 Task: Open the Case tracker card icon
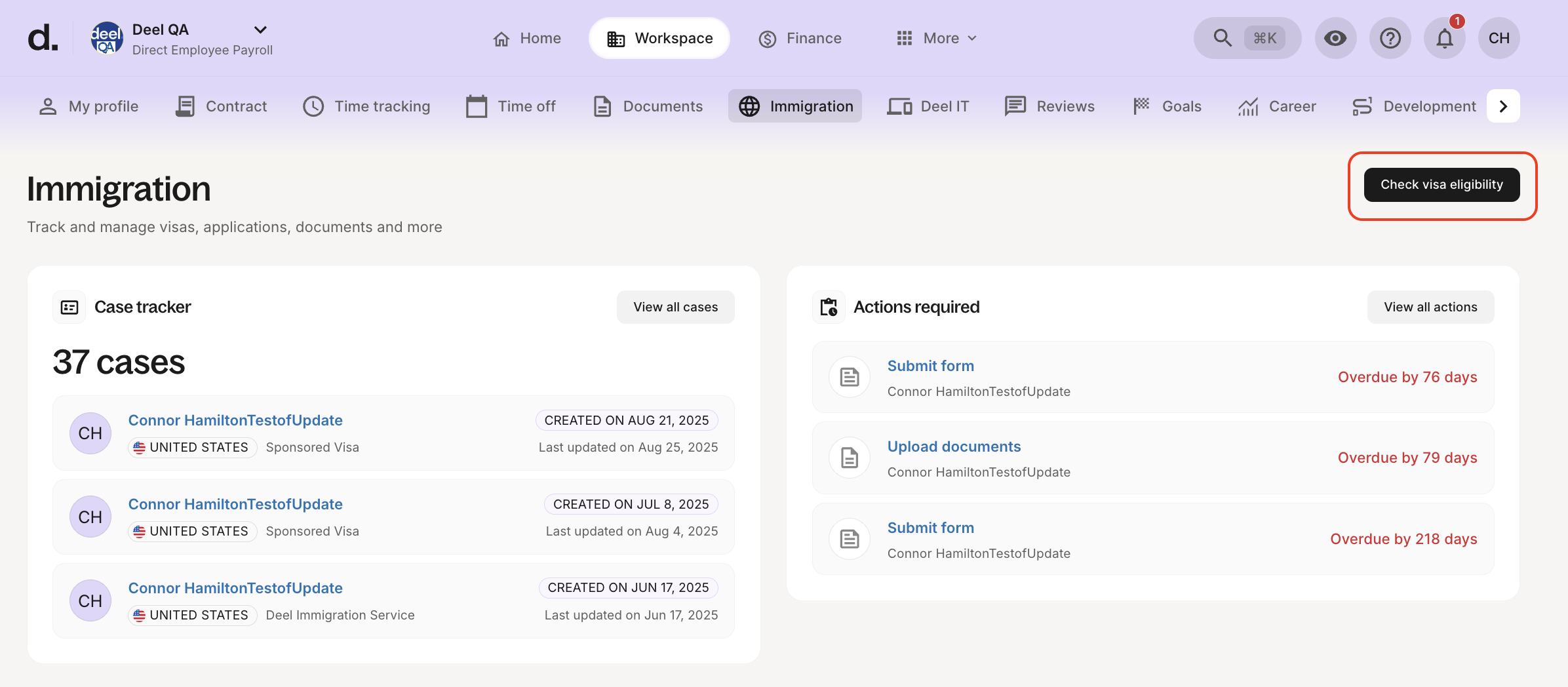click(x=69, y=306)
